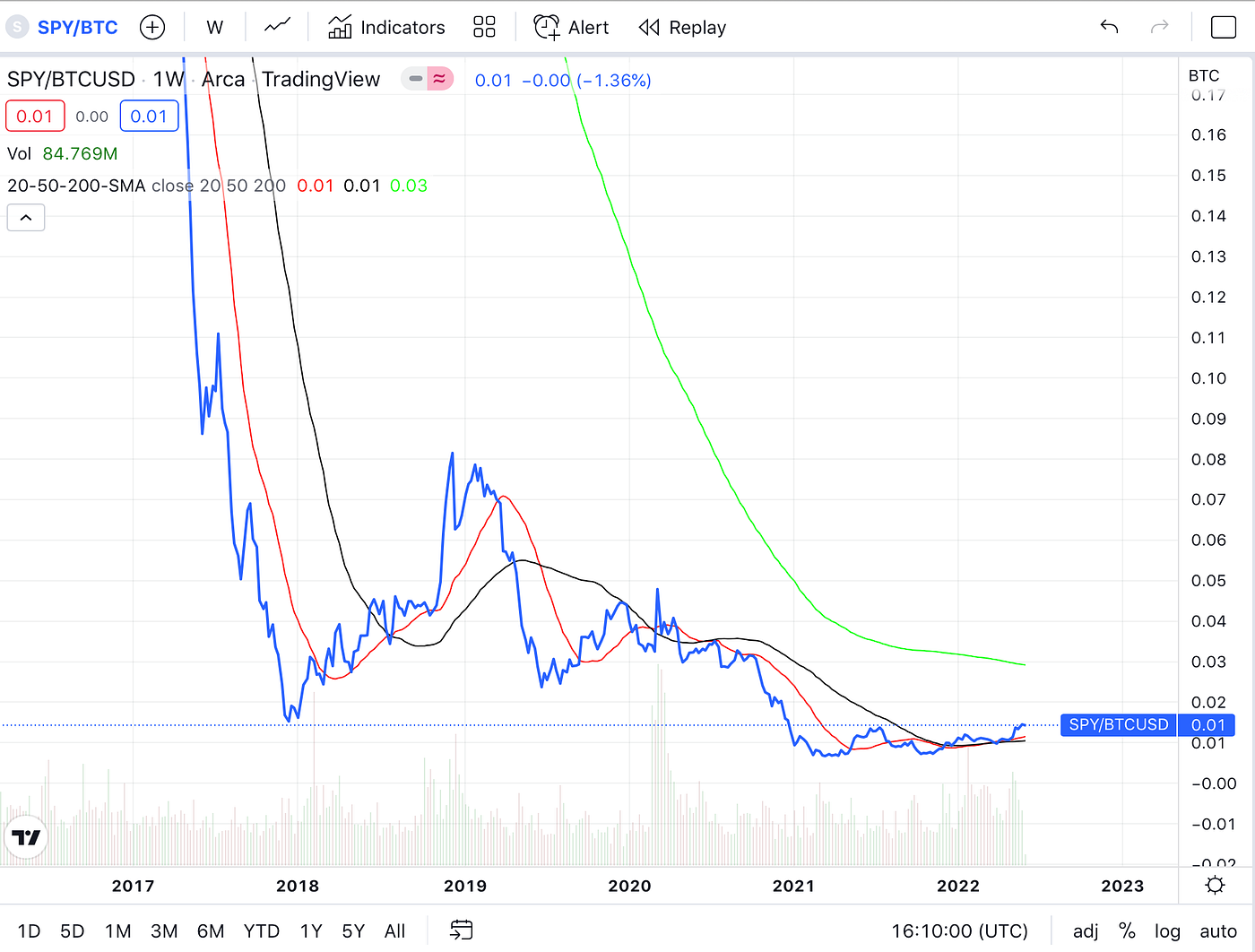
Task: Set date range to 5D
Action: pos(72,930)
